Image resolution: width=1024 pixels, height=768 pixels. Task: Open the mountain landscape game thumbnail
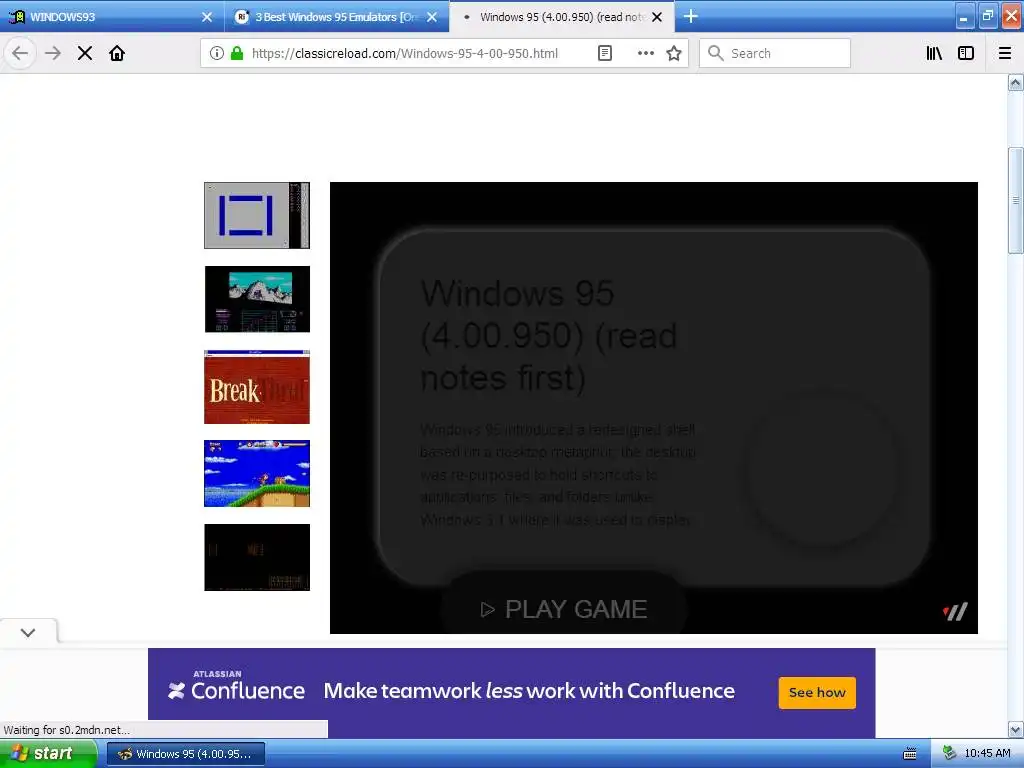tap(257, 299)
